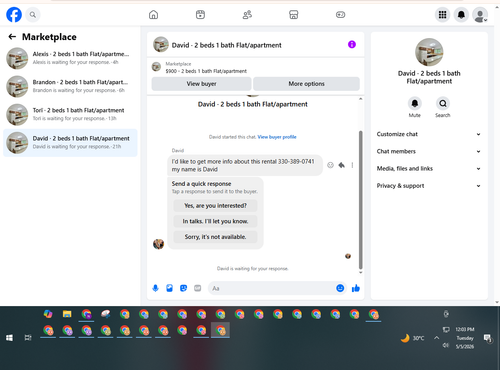
Task: Open the Friends icon in top bar
Action: (247, 15)
